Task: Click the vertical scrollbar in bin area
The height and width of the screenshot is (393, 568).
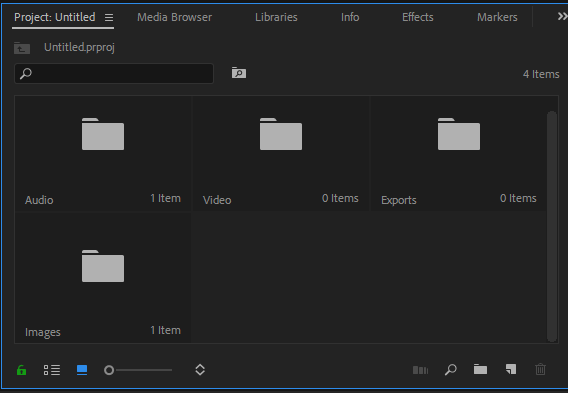Action: click(x=552, y=226)
